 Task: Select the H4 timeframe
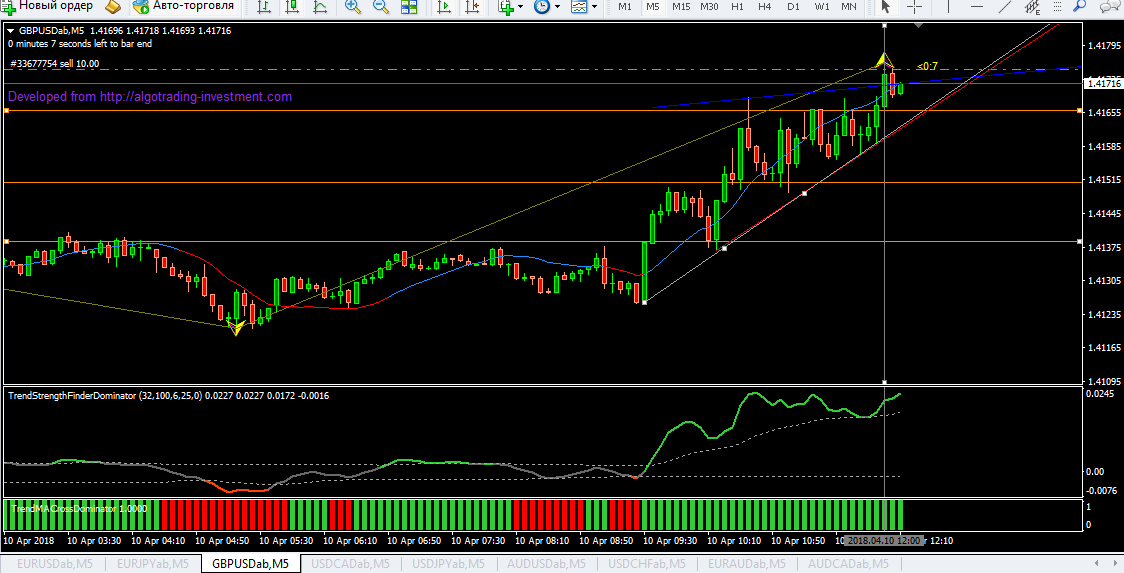[x=765, y=6]
